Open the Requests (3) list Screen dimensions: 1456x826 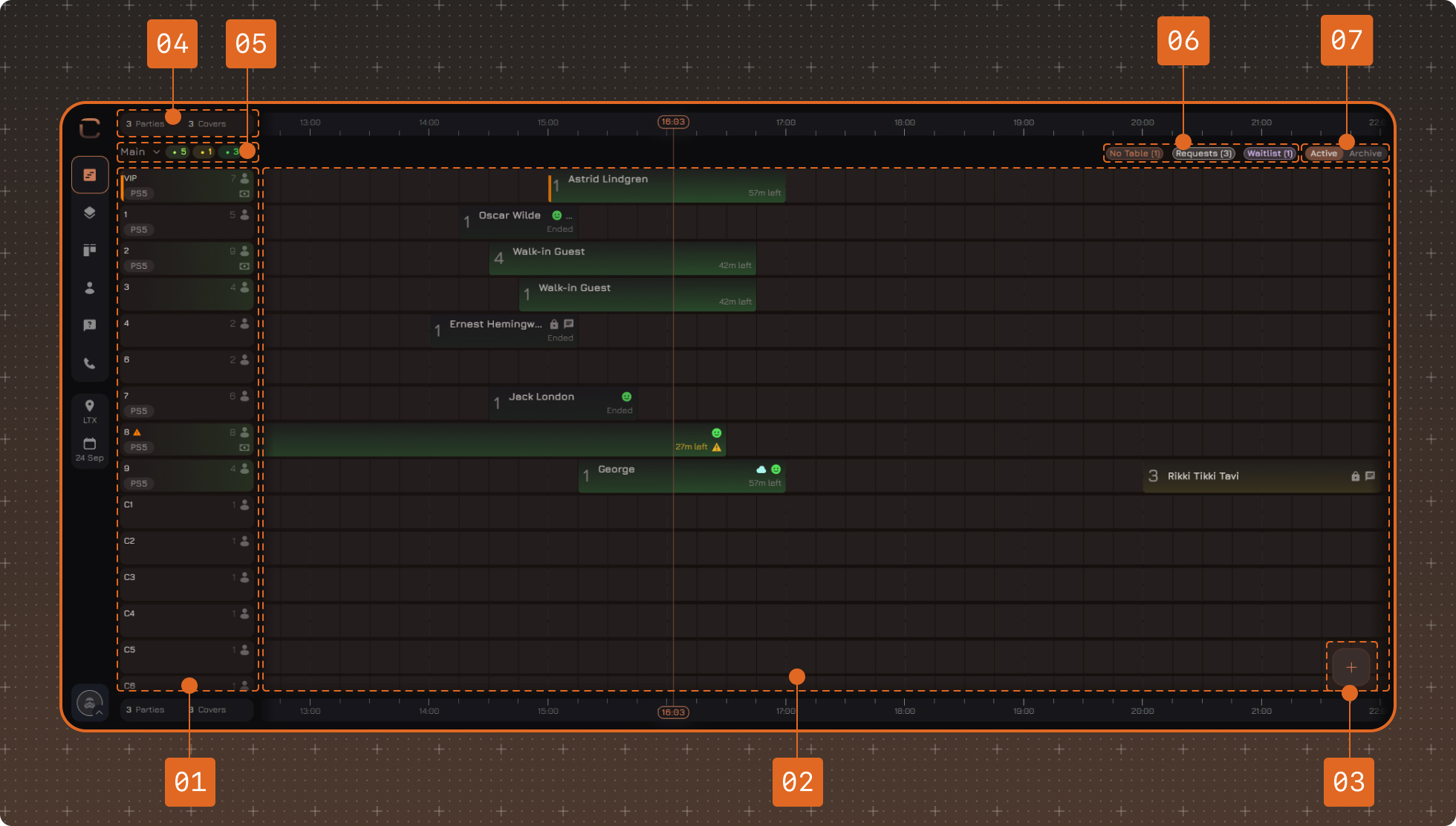click(1204, 154)
